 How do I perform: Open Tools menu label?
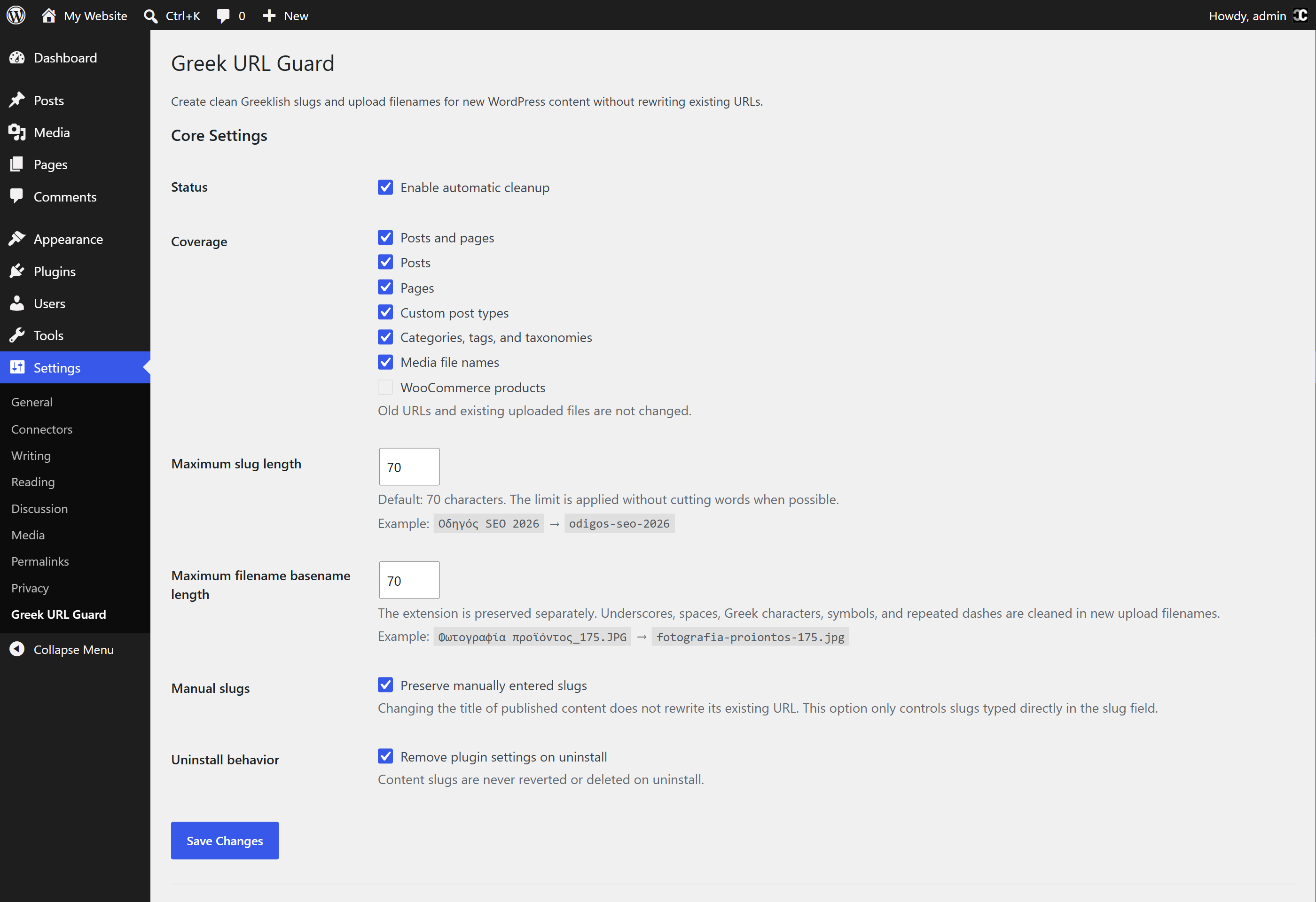[48, 335]
